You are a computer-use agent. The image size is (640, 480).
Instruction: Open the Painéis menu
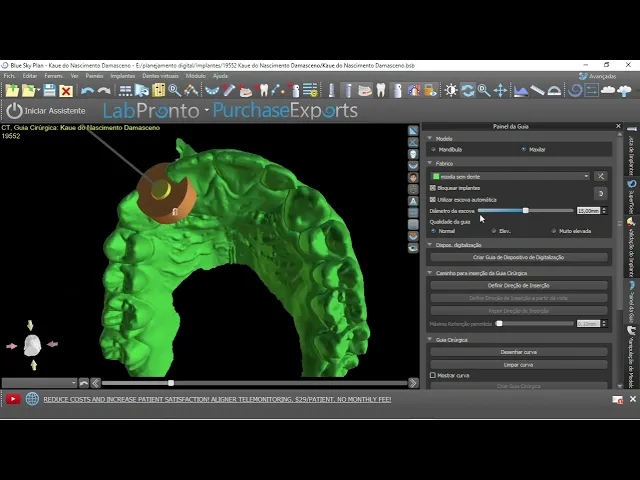(94, 76)
